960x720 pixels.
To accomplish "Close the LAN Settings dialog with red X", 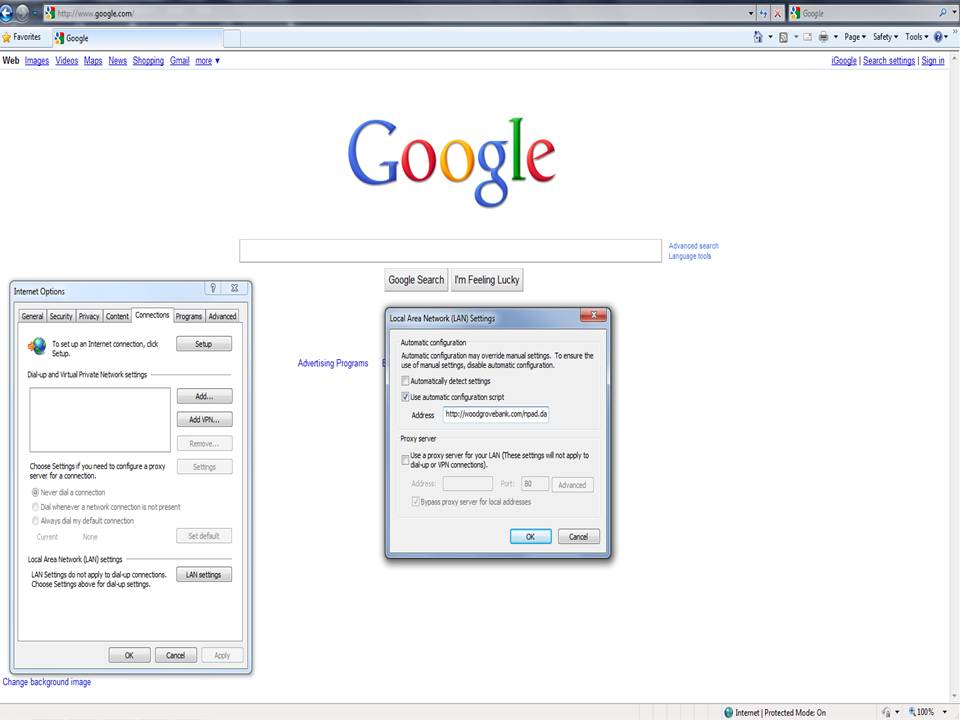I will pos(593,315).
